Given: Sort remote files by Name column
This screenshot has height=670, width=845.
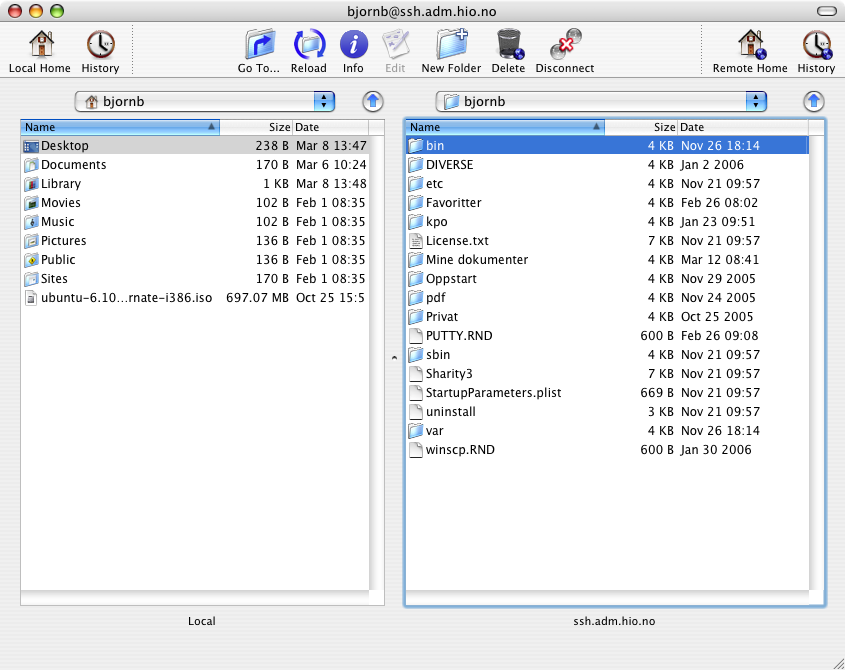Looking at the screenshot, I should (x=505, y=127).
